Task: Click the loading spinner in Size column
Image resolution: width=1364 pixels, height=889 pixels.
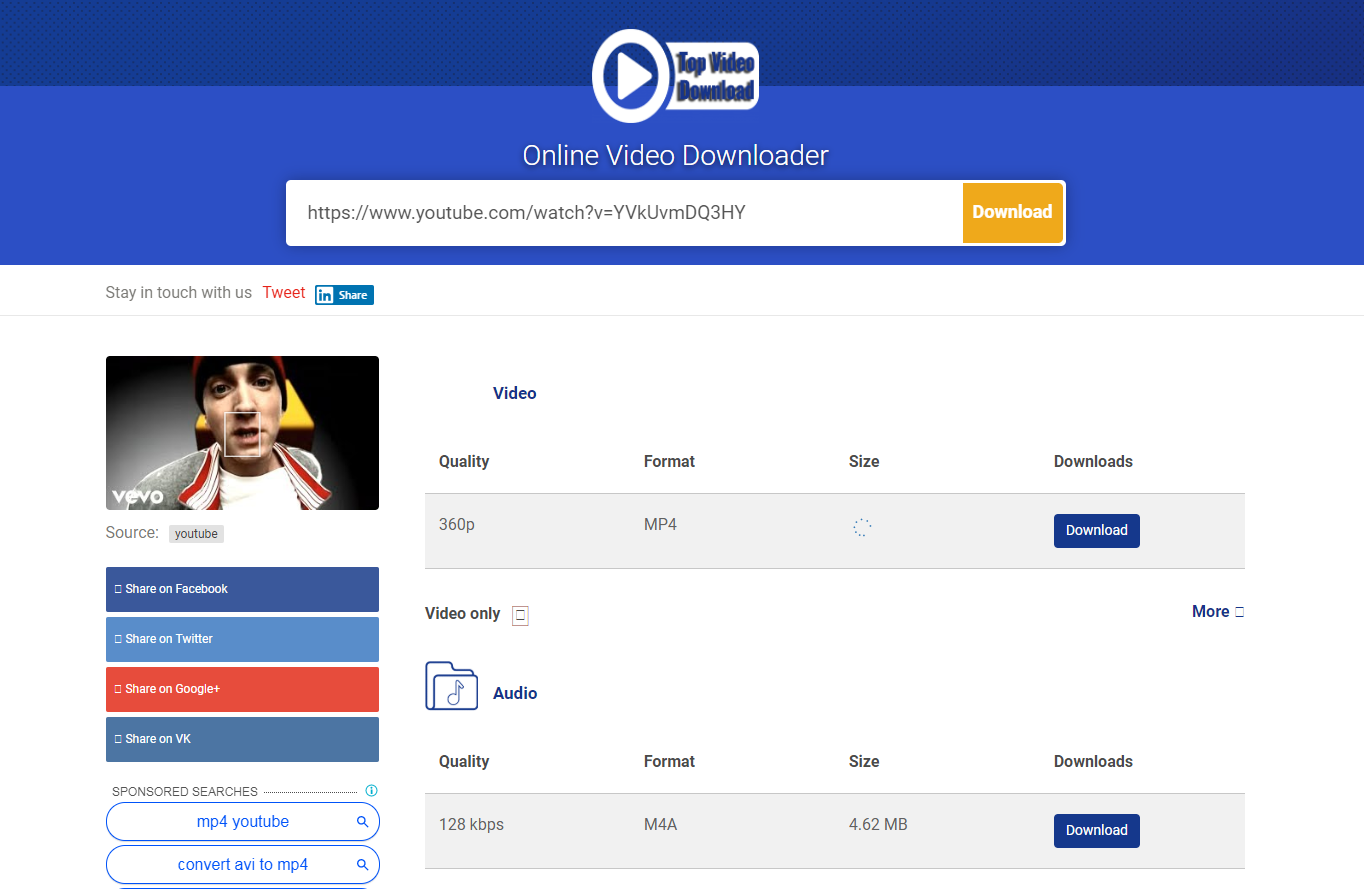Action: point(862,528)
